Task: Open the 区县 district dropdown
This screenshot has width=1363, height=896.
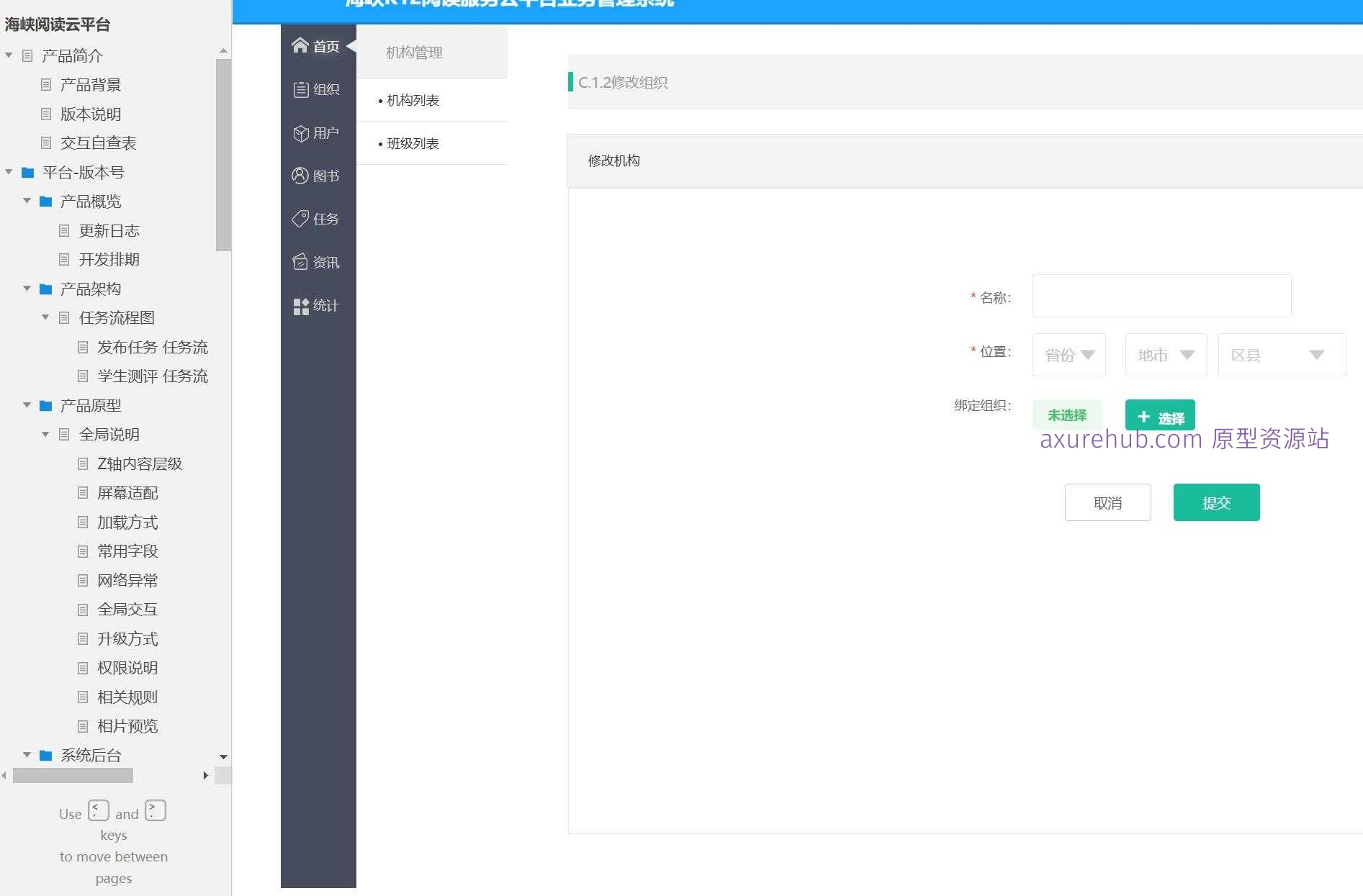Action: (x=1281, y=354)
